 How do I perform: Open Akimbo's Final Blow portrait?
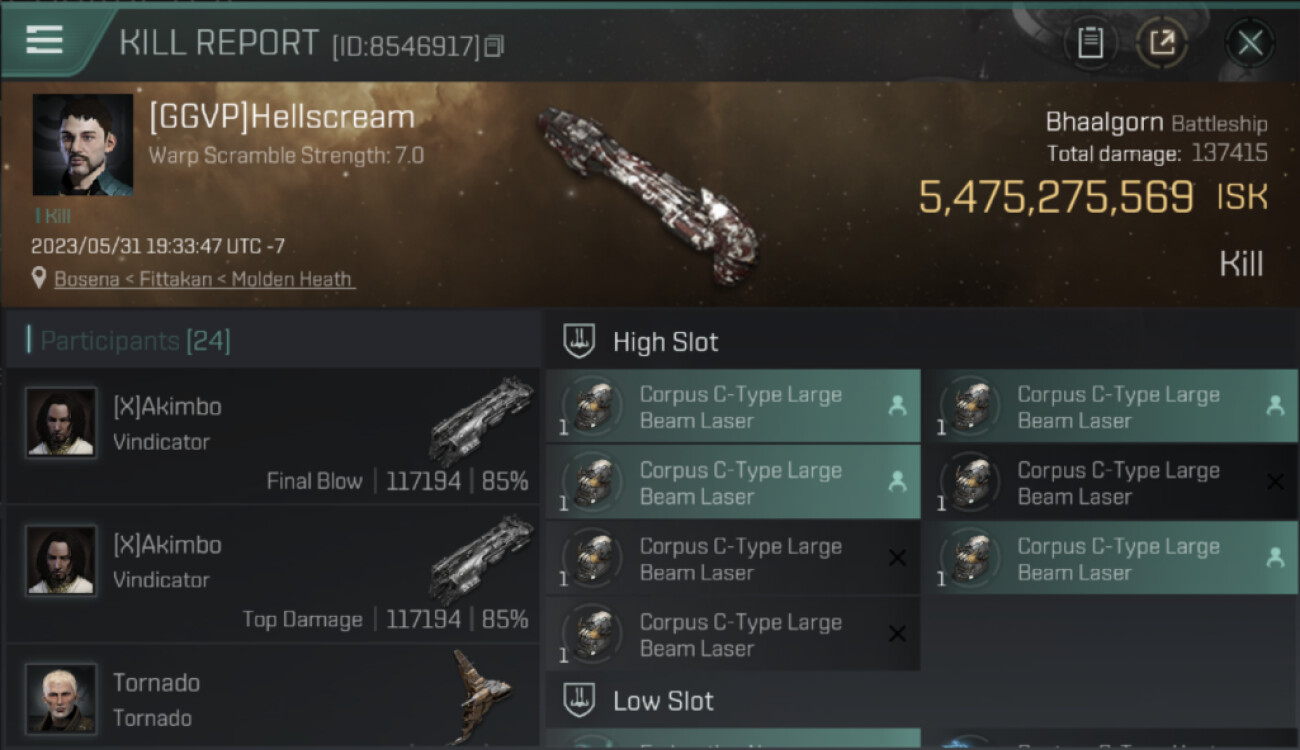point(61,422)
